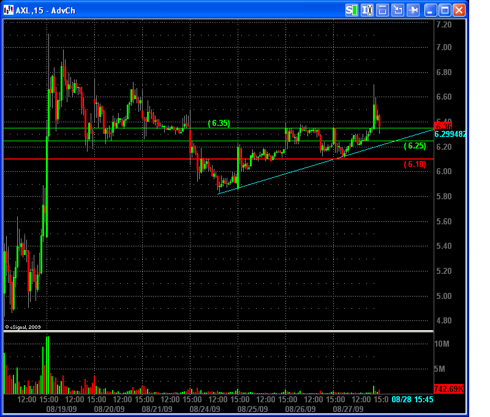This screenshot has width=490, height=417.
Task: Click the interval link 'I' title bar icon
Action: point(367,10)
